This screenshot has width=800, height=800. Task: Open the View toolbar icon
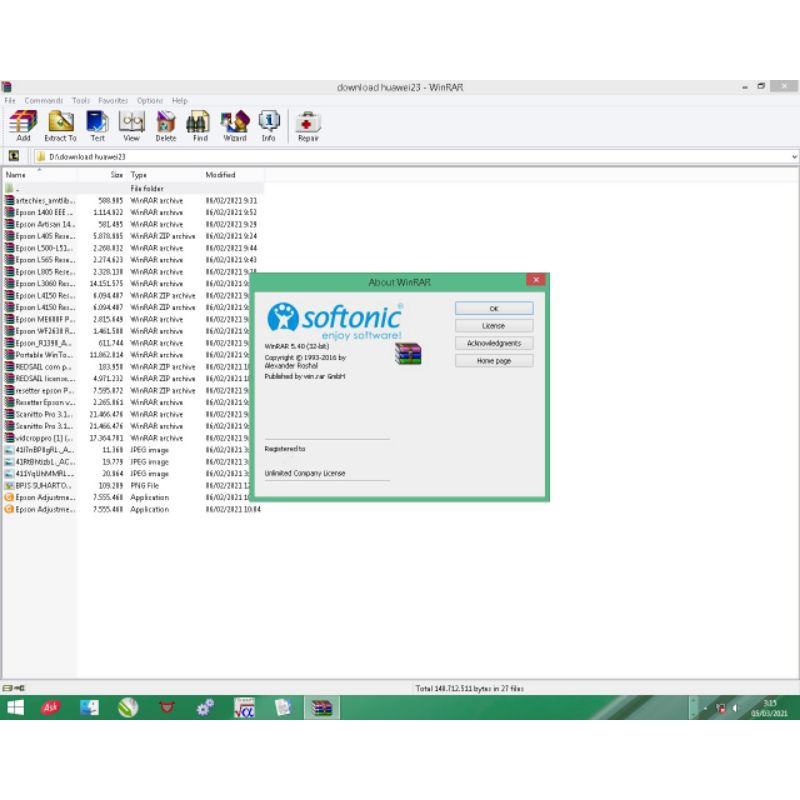click(x=131, y=126)
